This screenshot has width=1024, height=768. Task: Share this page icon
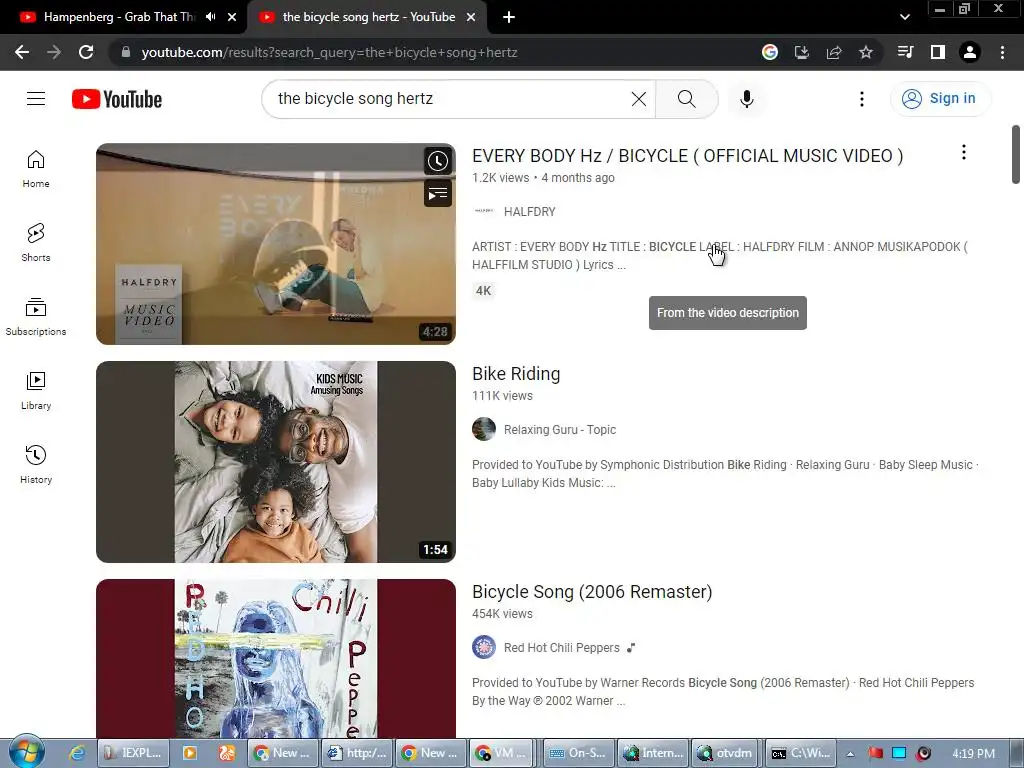pos(834,52)
